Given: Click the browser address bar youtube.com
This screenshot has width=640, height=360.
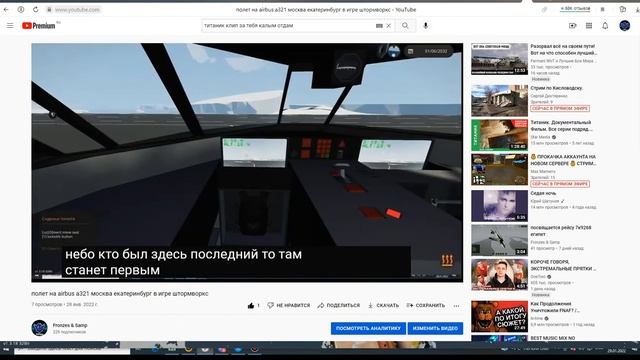Looking at the screenshot, I should click(77, 9).
